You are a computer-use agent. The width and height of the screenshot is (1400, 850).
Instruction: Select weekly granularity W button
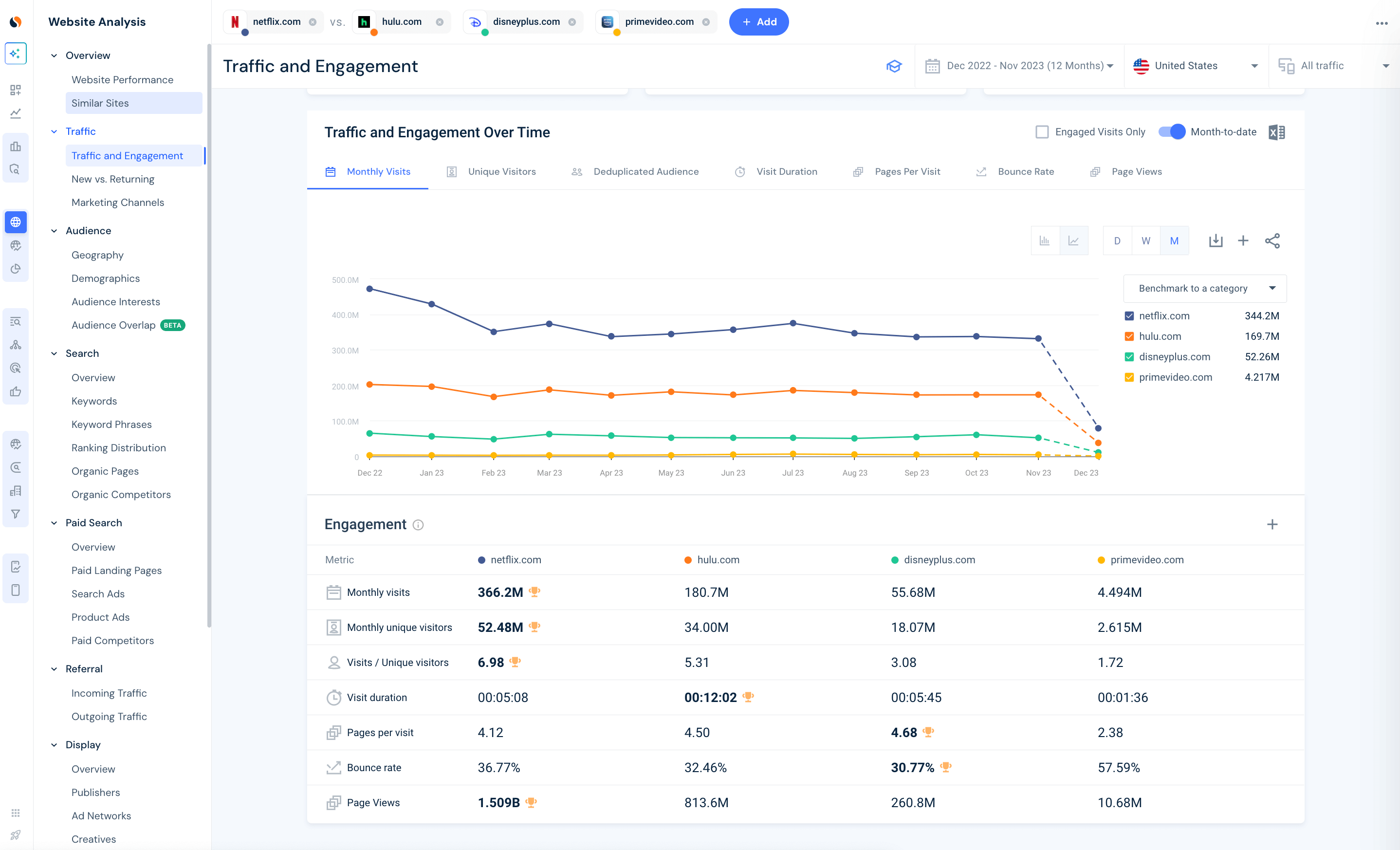pos(1146,240)
